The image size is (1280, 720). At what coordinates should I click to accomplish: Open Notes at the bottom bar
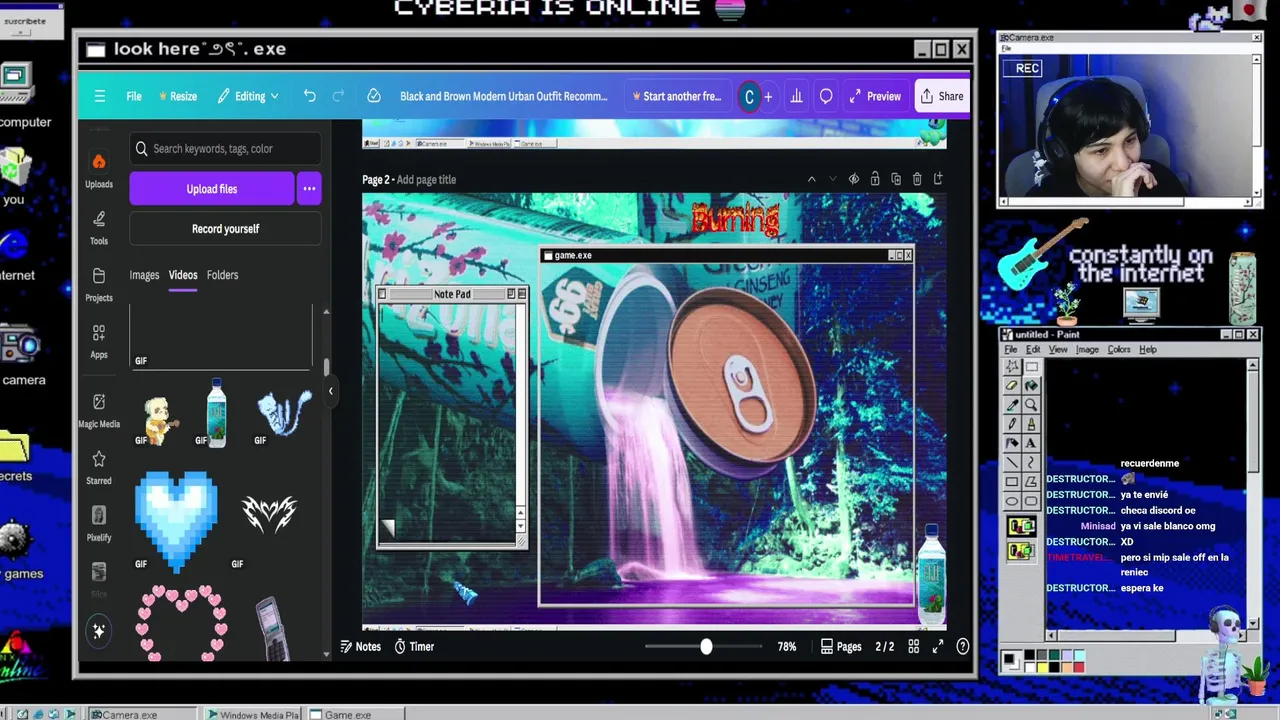[x=360, y=647]
